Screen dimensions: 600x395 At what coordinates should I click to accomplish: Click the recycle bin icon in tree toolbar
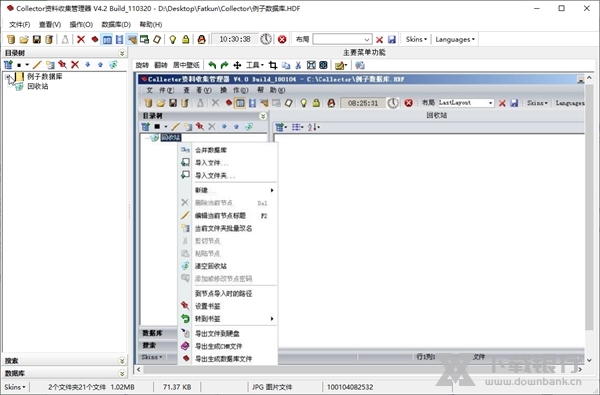[x=113, y=65]
